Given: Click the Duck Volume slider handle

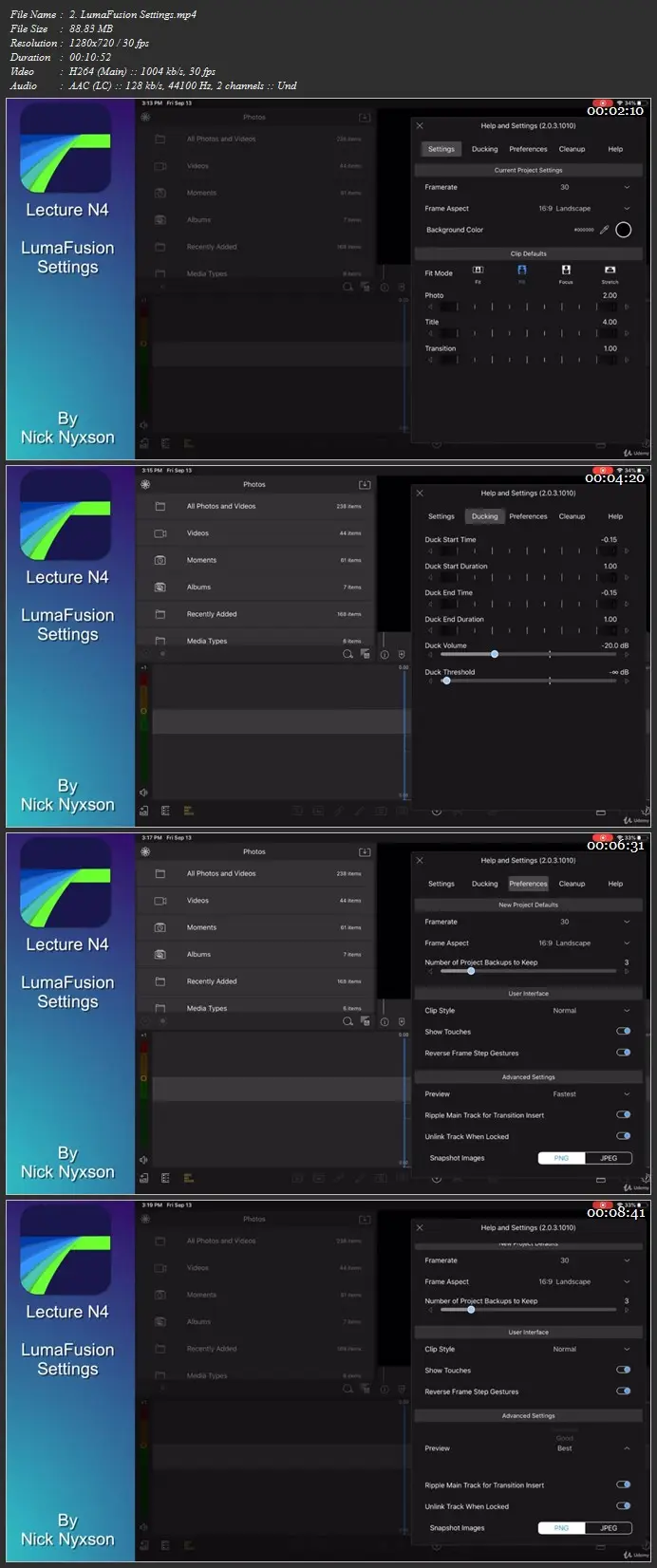Looking at the screenshot, I should coord(495,654).
